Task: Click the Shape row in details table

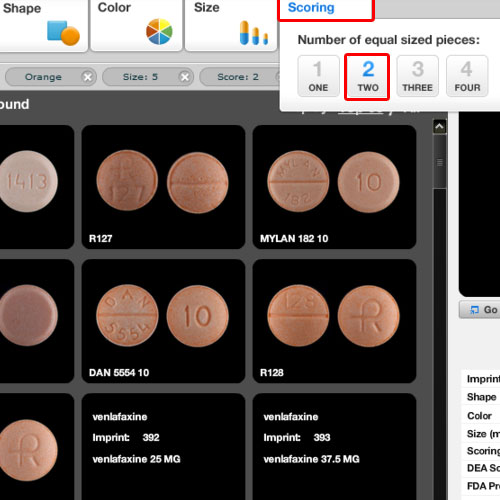Action: click(x=480, y=397)
